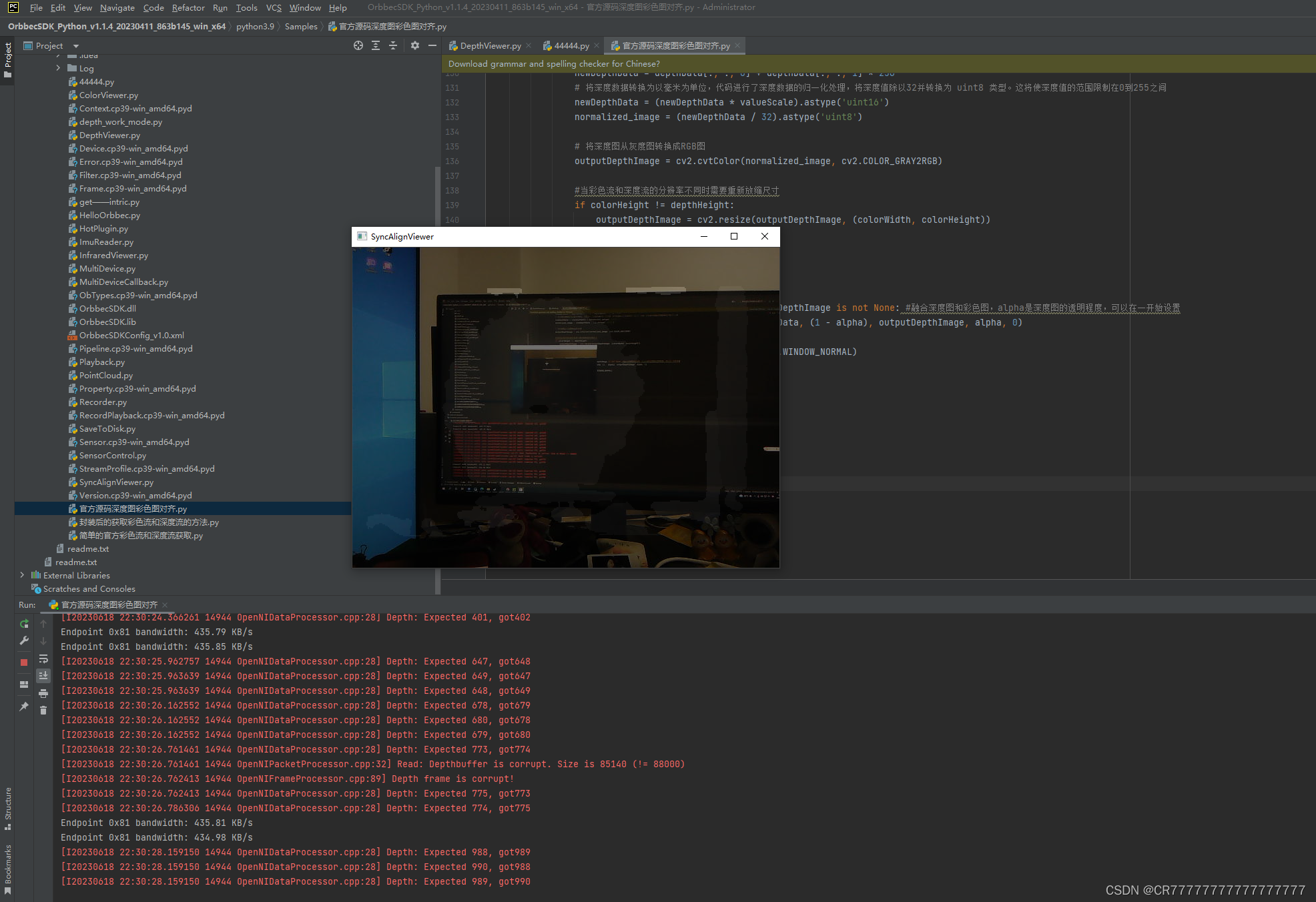Toggle soft-wrap in the Run console
Screen dimensions: 1316x902
tap(43, 658)
